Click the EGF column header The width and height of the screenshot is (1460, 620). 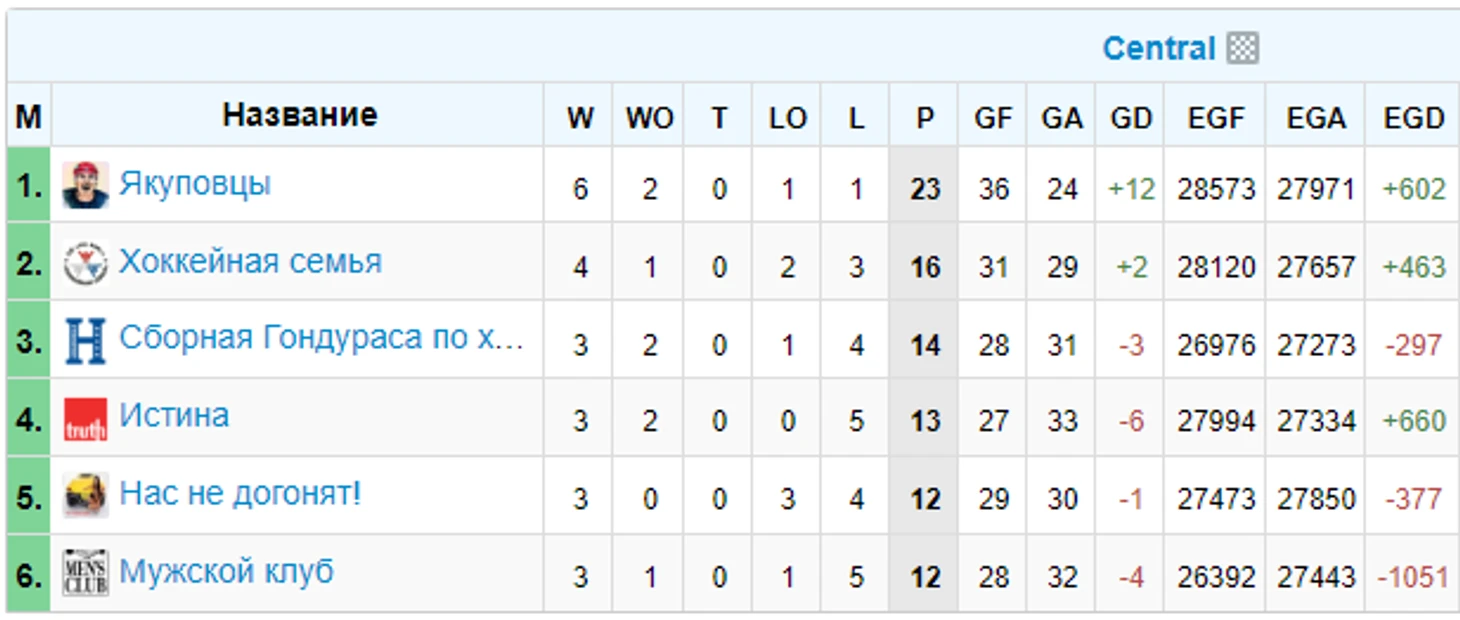tap(1215, 118)
